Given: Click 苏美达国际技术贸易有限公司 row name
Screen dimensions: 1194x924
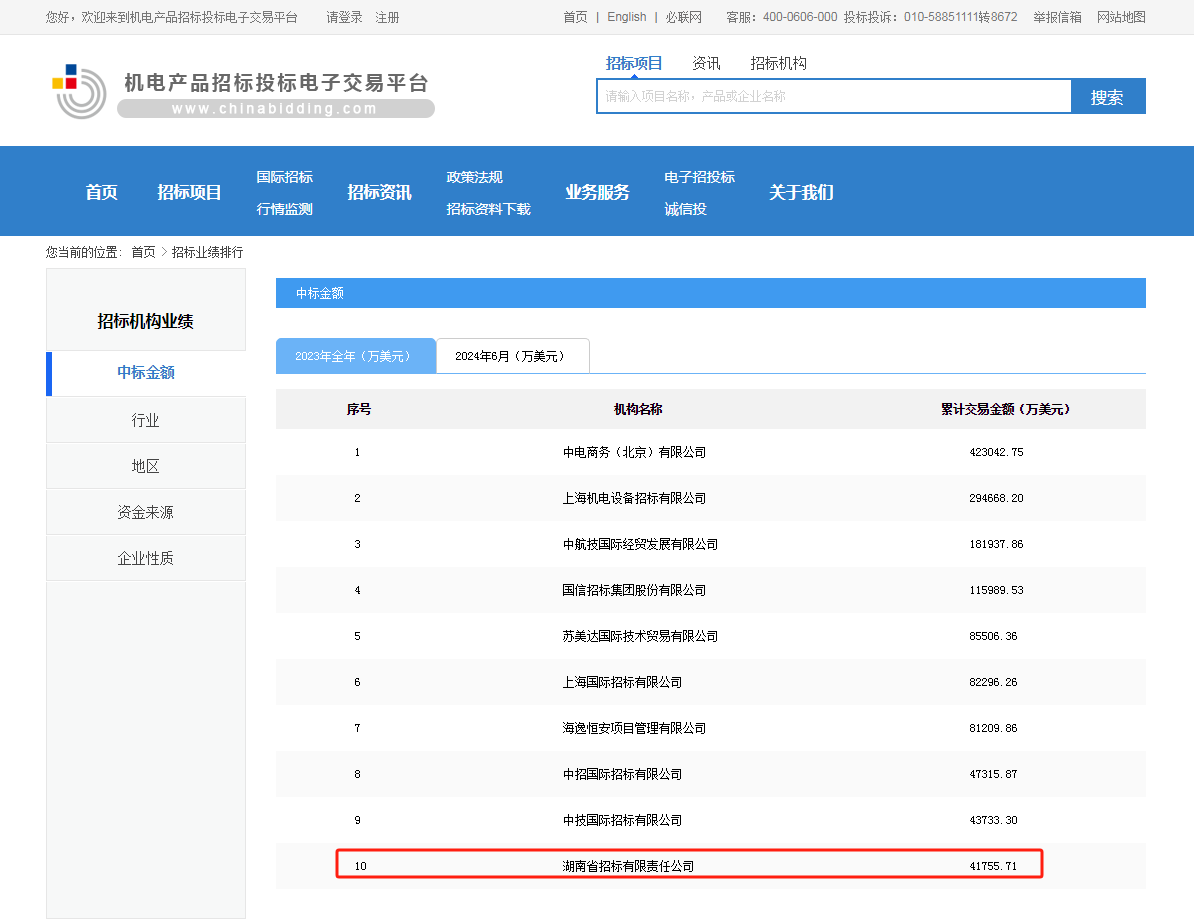Looking at the screenshot, I should (x=640, y=636).
